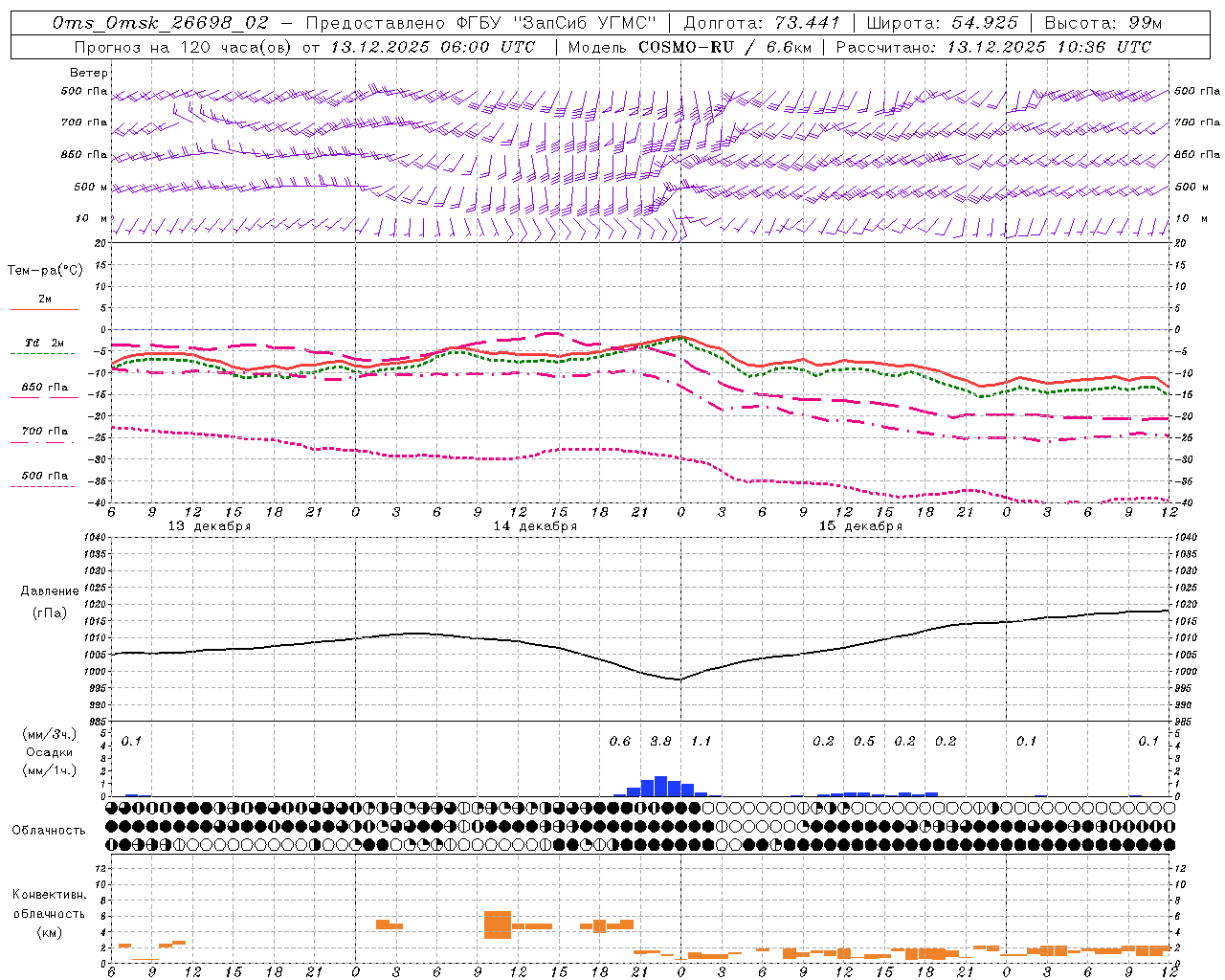The height and width of the screenshot is (980, 1225).
Task: Click the forecast start 13.12.2025 06:00 UTC
Action: click(433, 46)
